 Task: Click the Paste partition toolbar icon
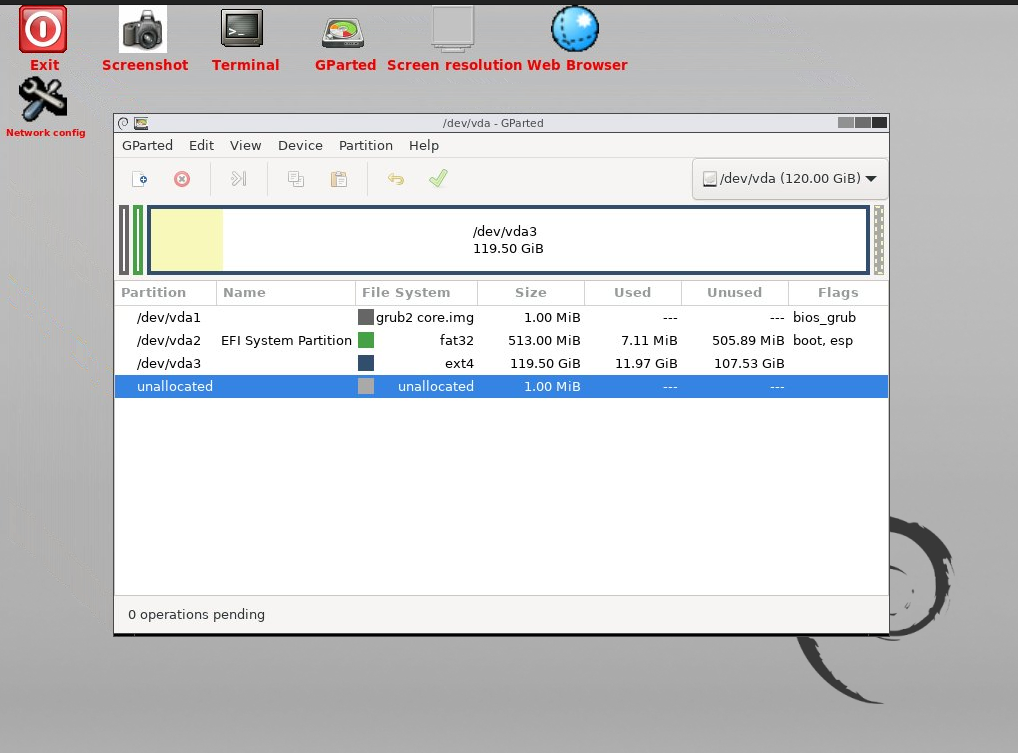[339, 179]
